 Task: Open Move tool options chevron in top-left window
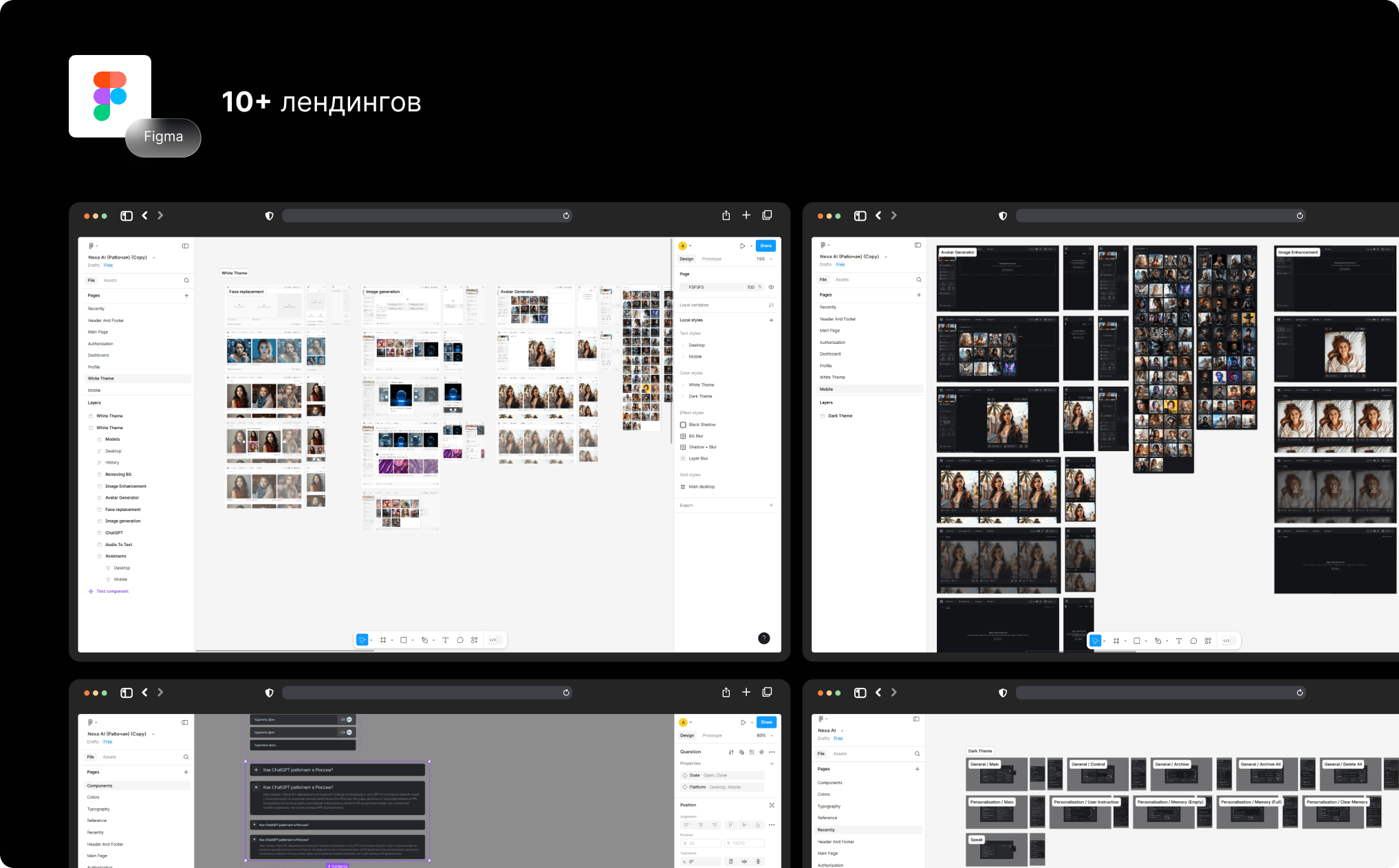tap(371, 640)
